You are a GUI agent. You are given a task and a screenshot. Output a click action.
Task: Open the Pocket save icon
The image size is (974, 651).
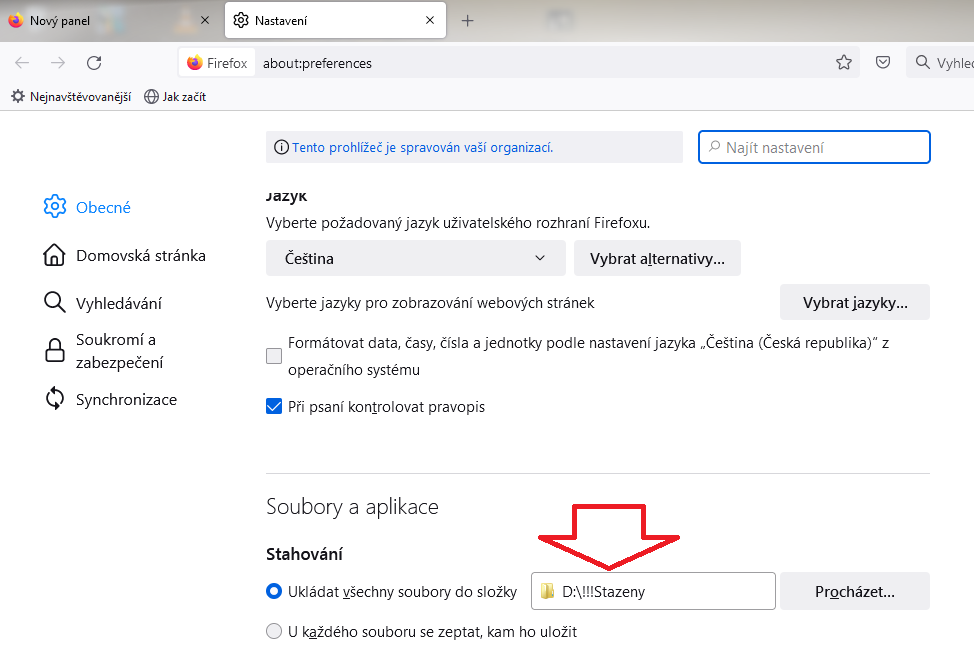(x=883, y=63)
